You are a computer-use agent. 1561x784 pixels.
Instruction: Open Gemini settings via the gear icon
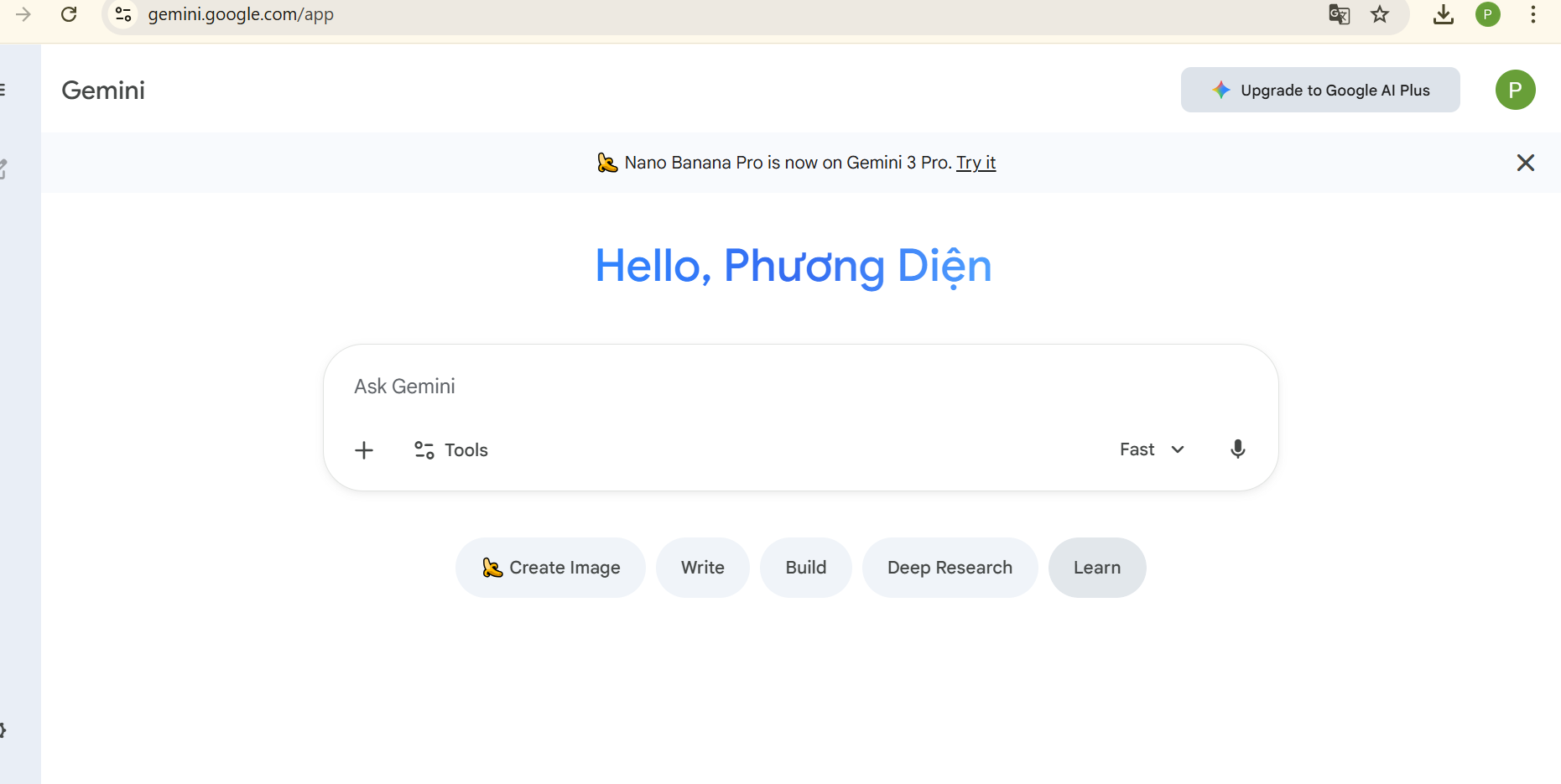click(x=3, y=729)
